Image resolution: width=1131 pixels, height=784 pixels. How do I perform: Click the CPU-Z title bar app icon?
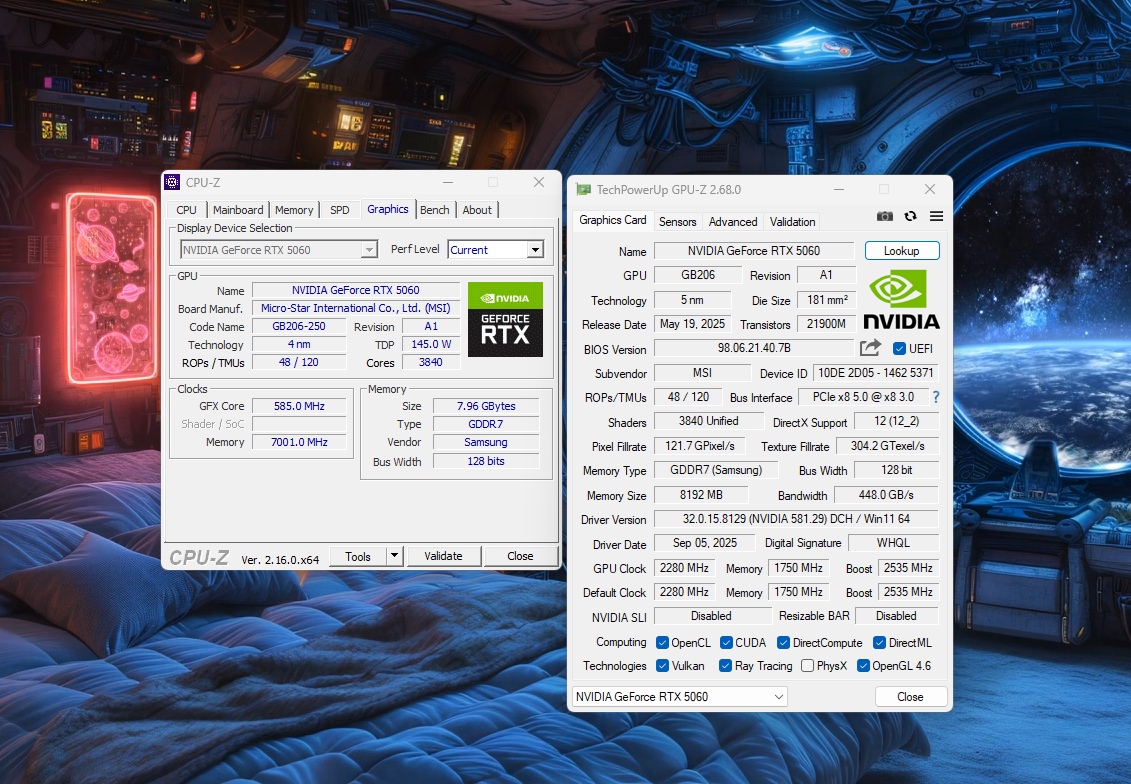[x=173, y=182]
